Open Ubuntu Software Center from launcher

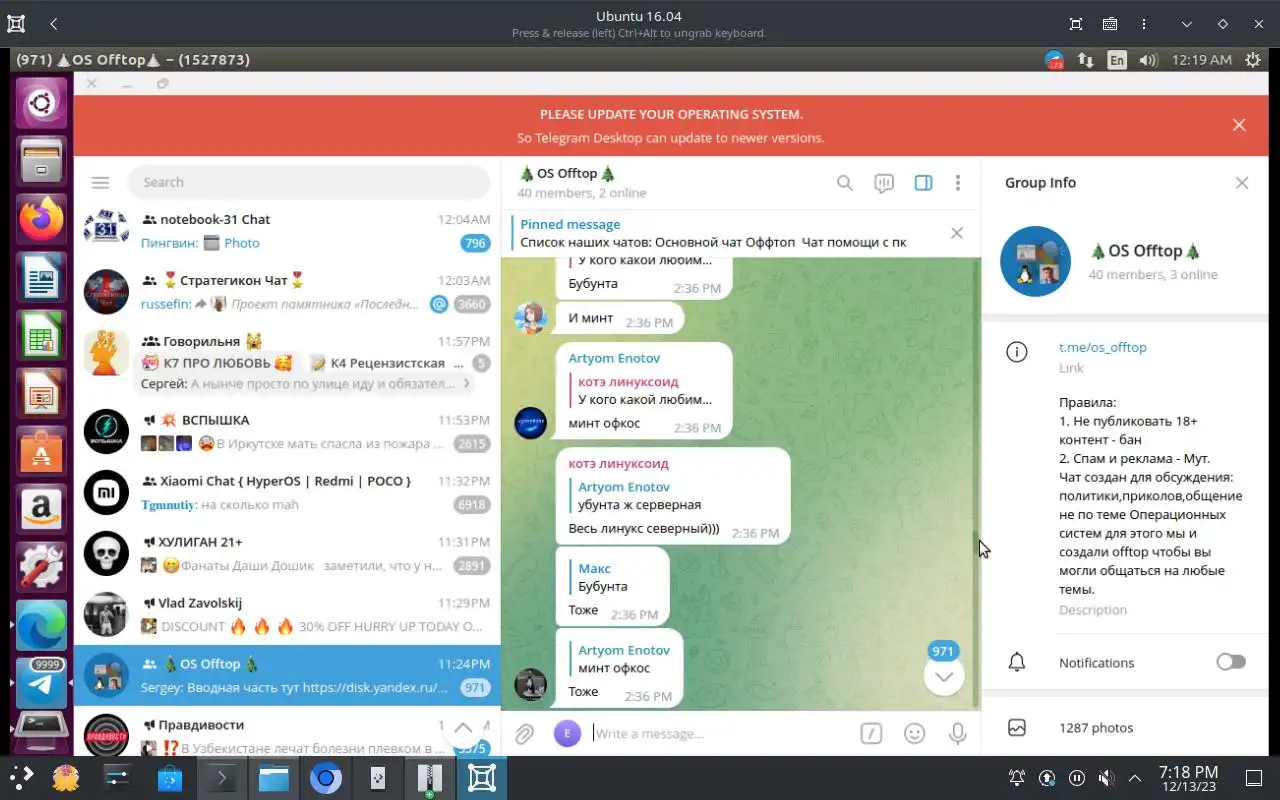point(41,452)
